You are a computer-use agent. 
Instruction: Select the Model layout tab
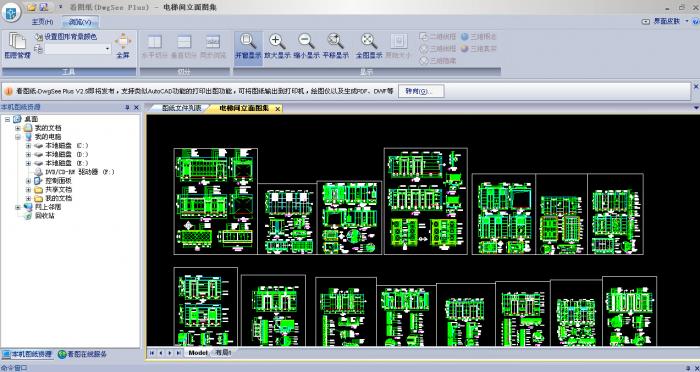click(x=197, y=353)
